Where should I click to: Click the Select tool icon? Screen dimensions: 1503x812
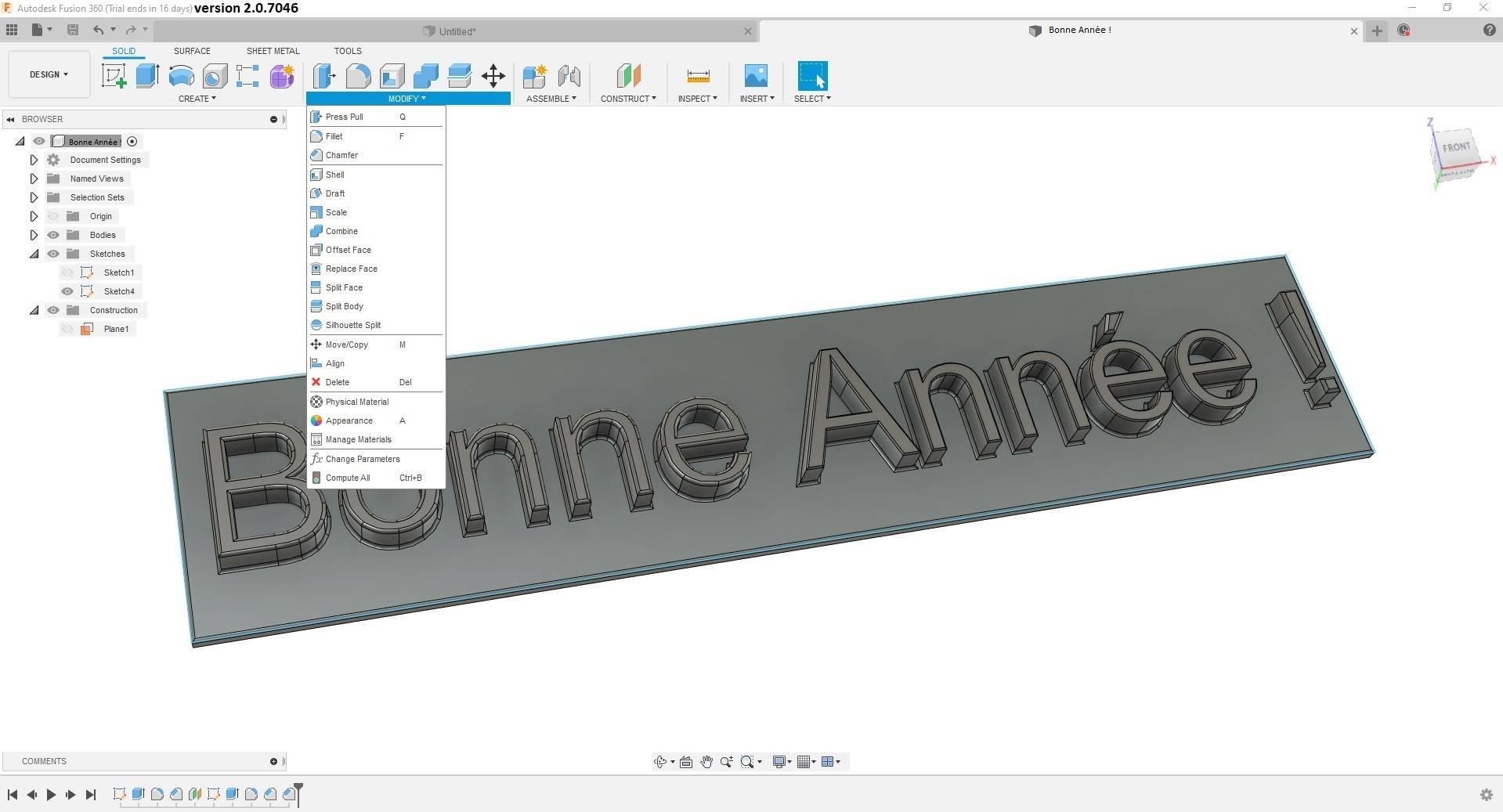(x=812, y=76)
